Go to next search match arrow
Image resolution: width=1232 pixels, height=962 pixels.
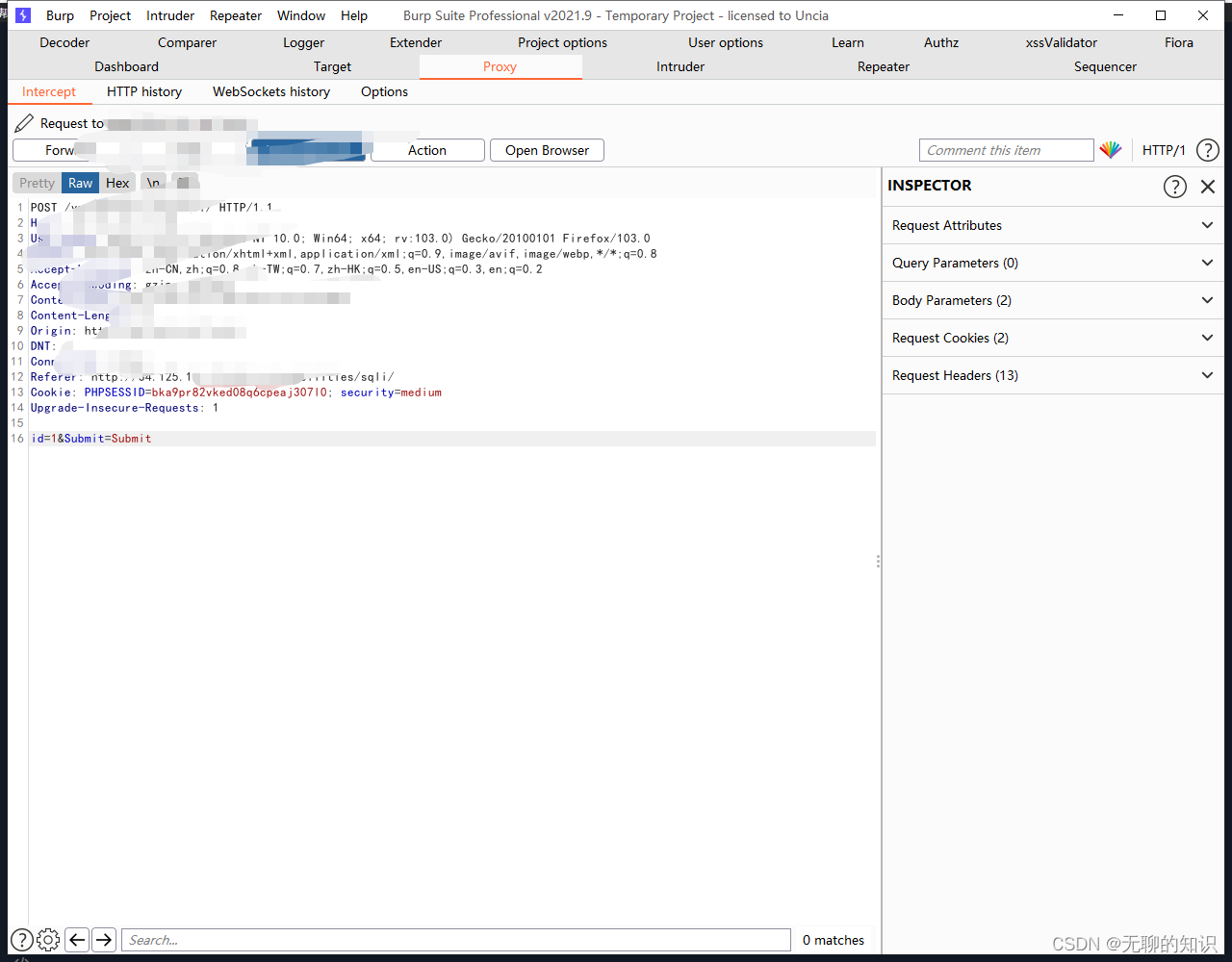click(104, 940)
